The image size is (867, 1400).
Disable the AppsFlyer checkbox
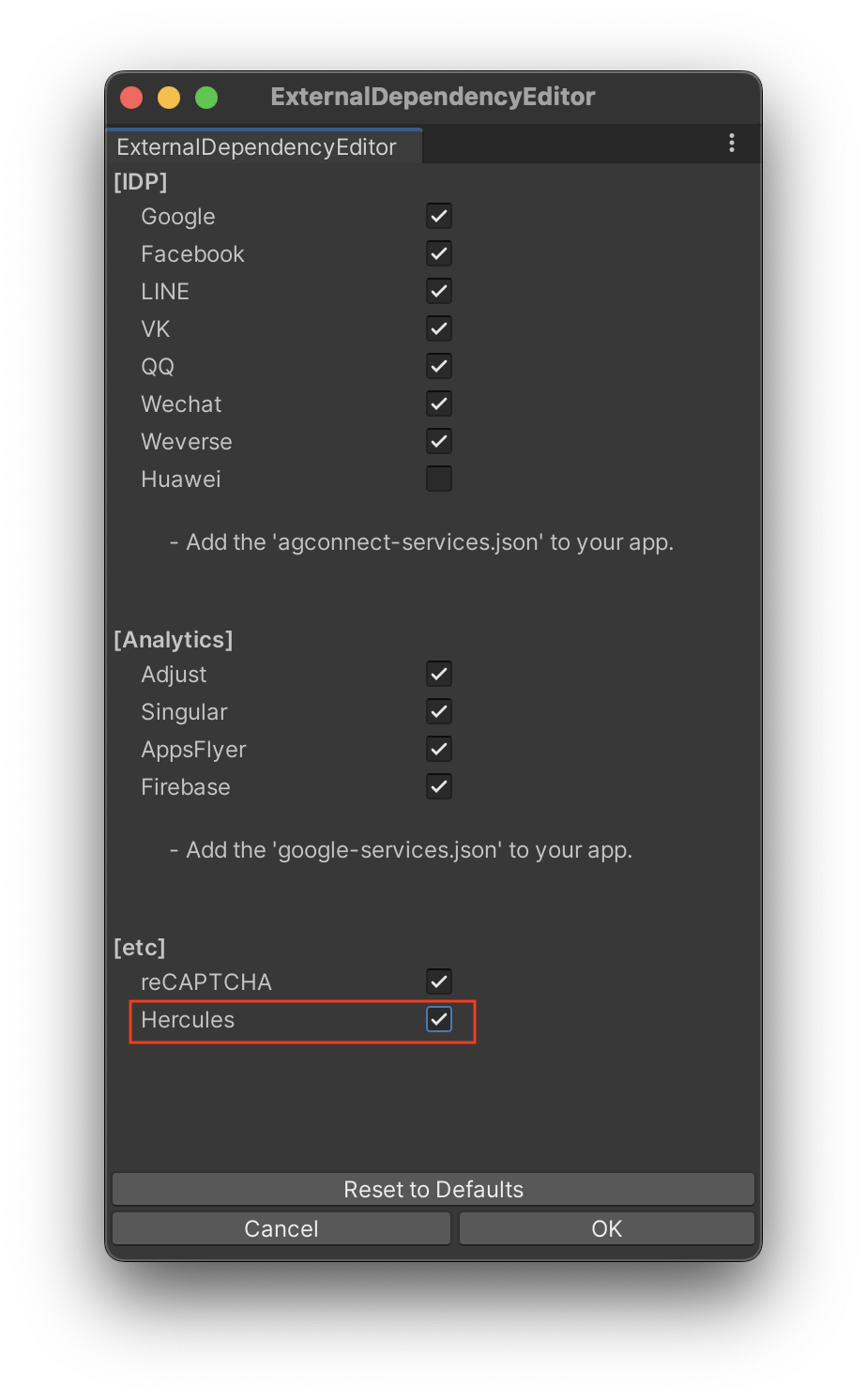click(x=439, y=749)
